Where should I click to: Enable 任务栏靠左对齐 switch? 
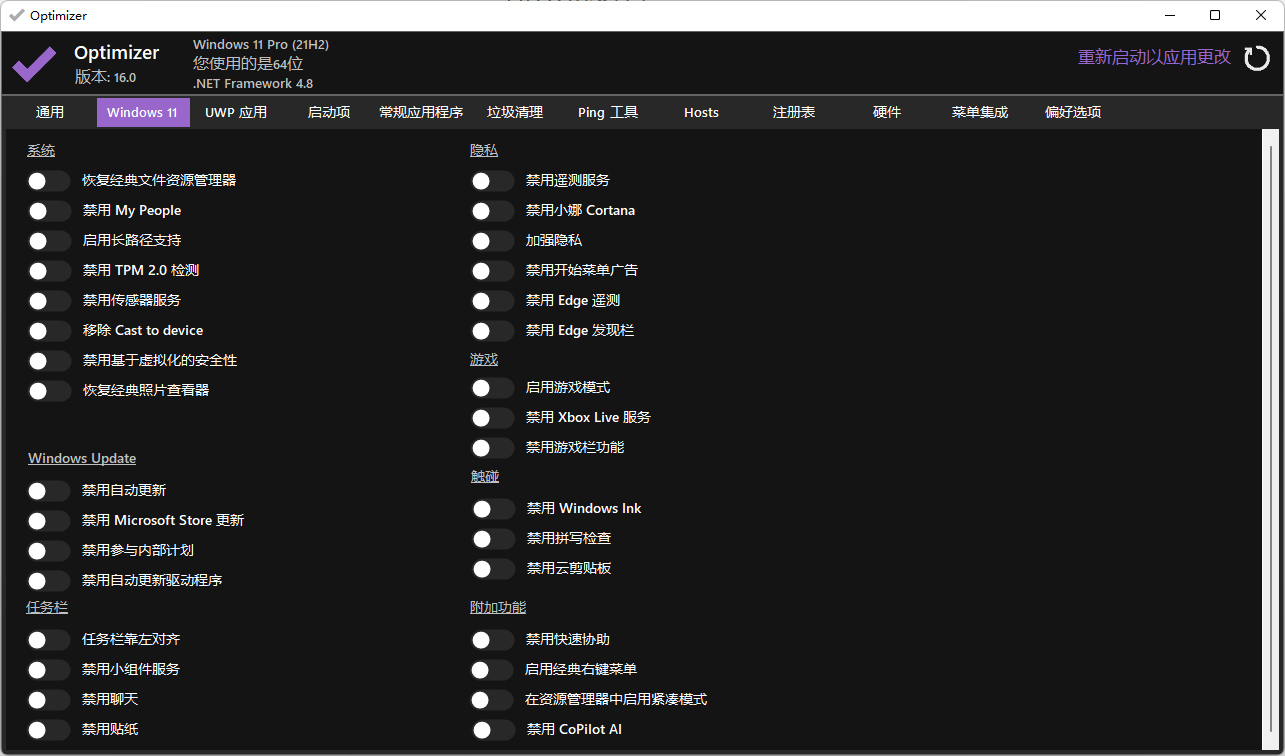pos(49,640)
